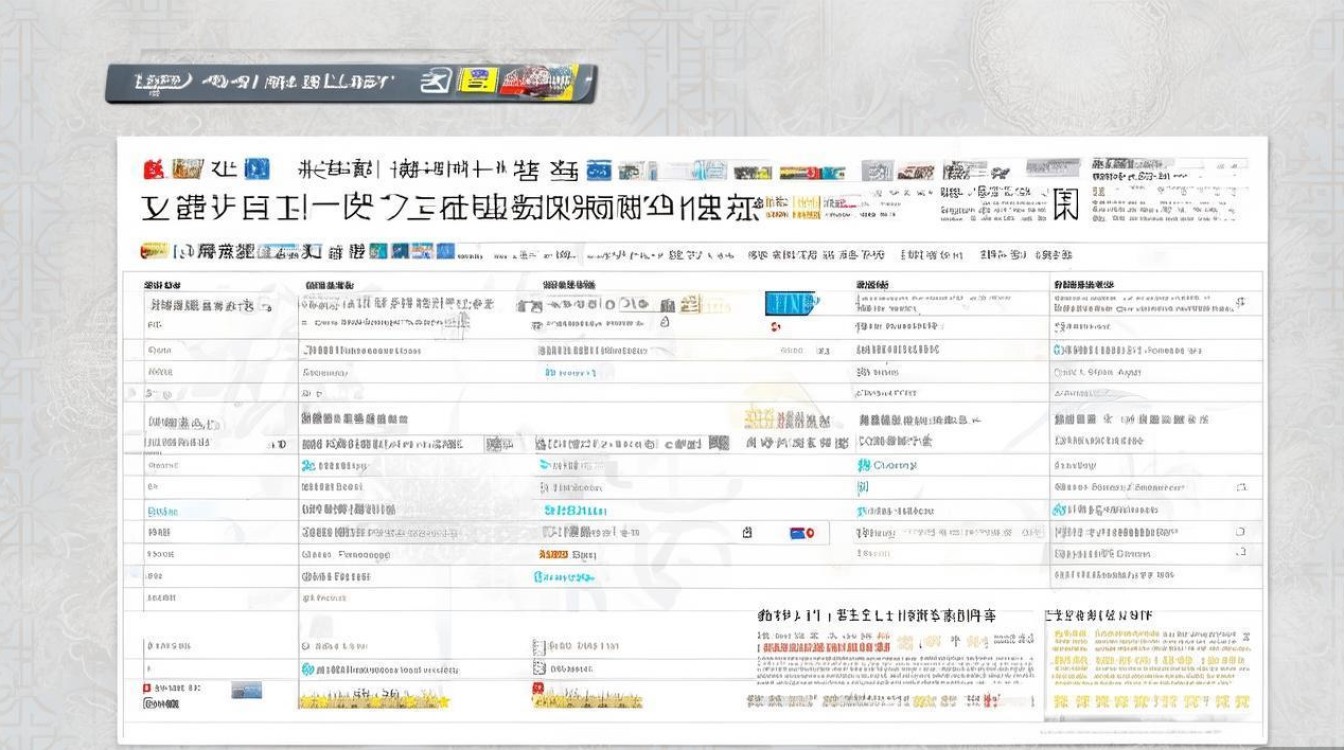Select the blue square icon beside the page title

(255, 170)
